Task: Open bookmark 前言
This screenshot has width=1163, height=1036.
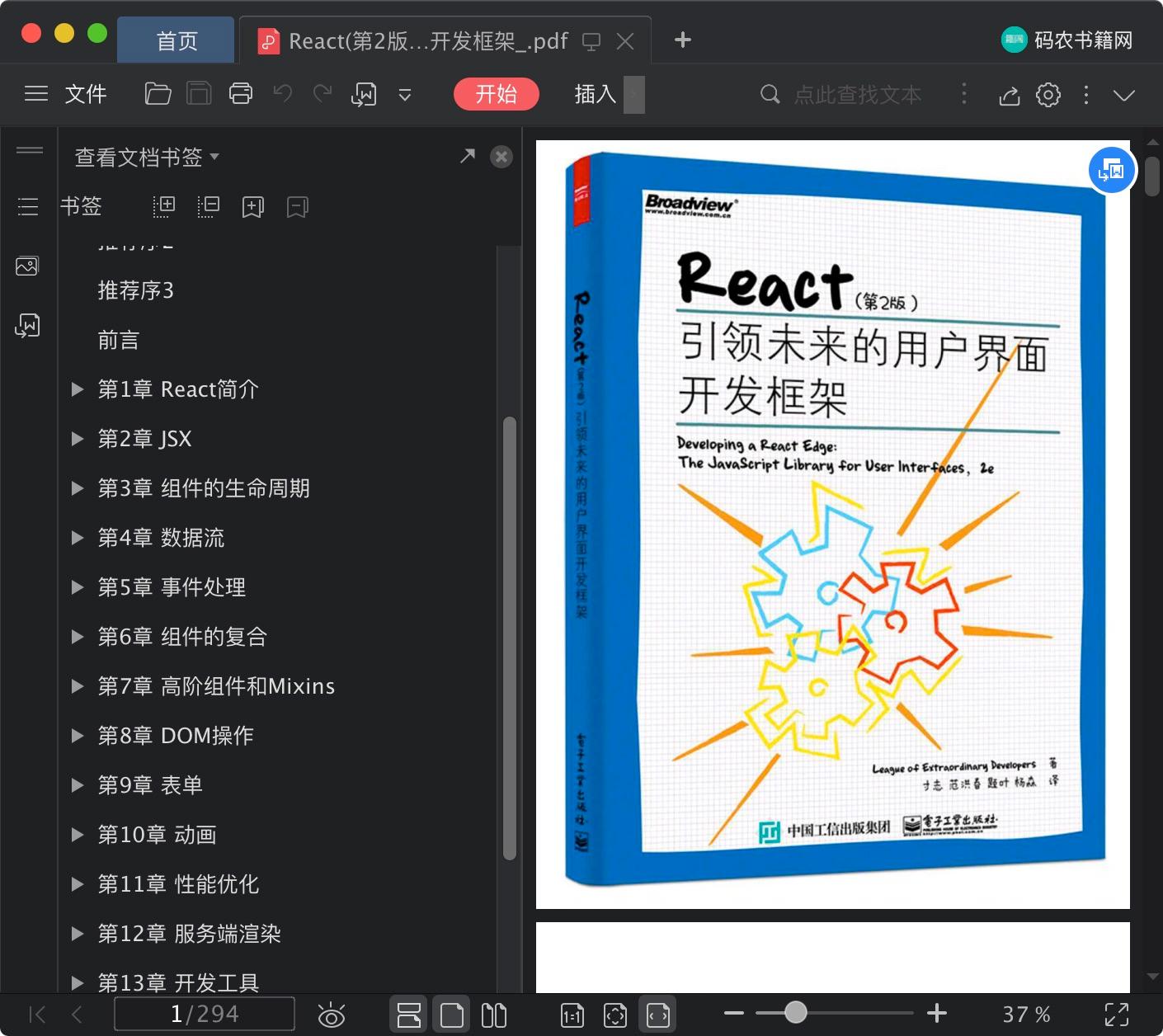Action: pyautogui.click(x=119, y=340)
